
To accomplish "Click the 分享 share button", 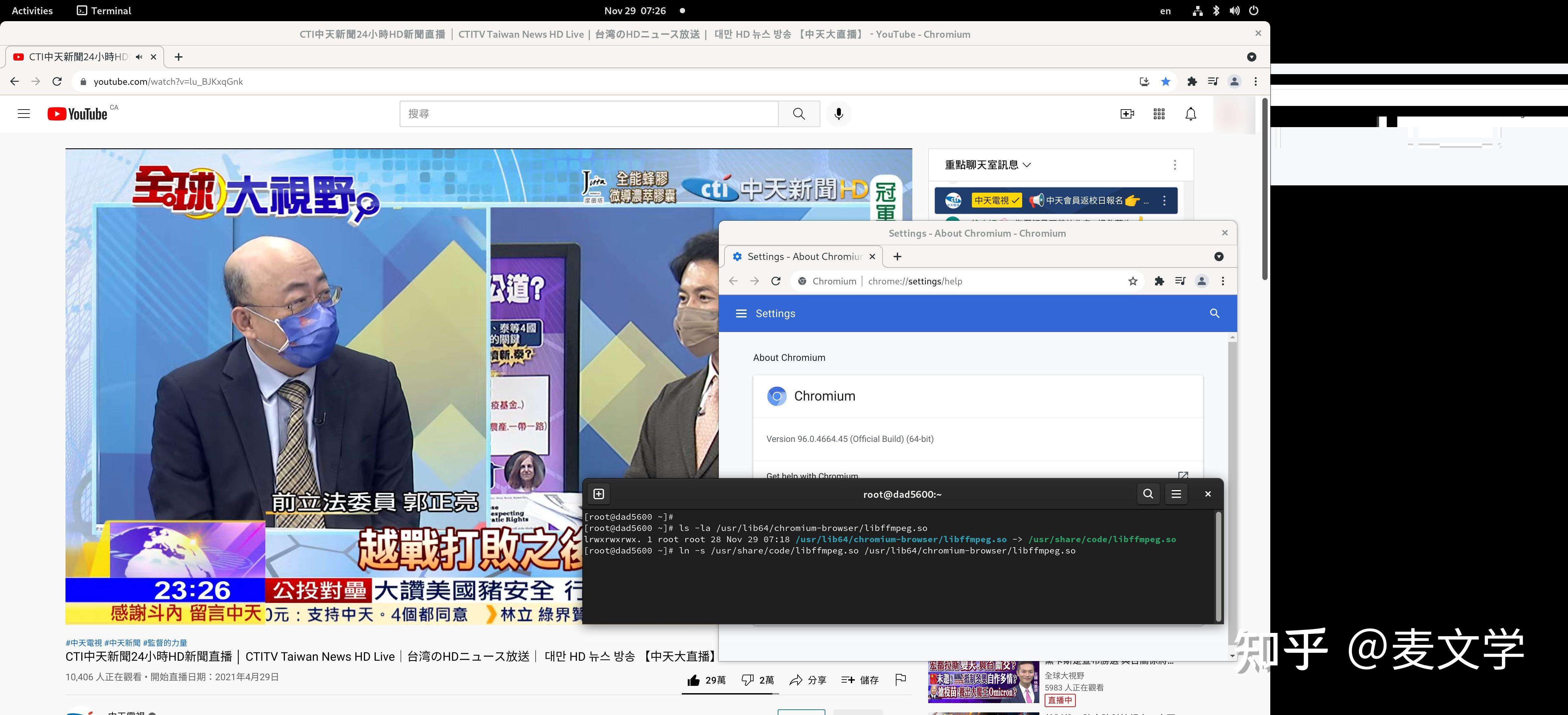I will click(808, 680).
